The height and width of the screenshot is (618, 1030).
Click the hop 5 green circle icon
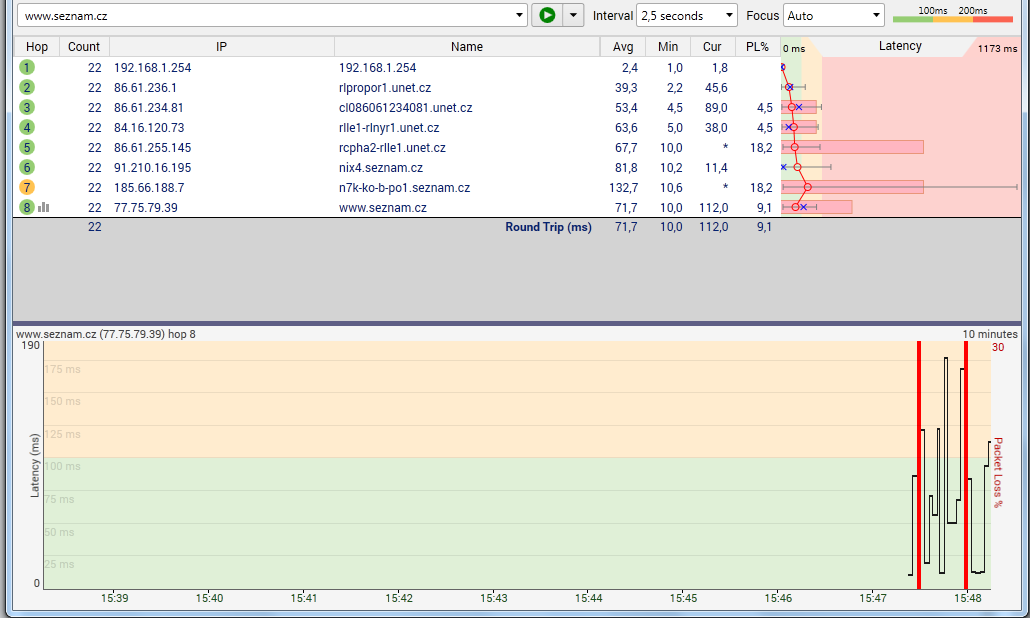pyautogui.click(x=27, y=147)
